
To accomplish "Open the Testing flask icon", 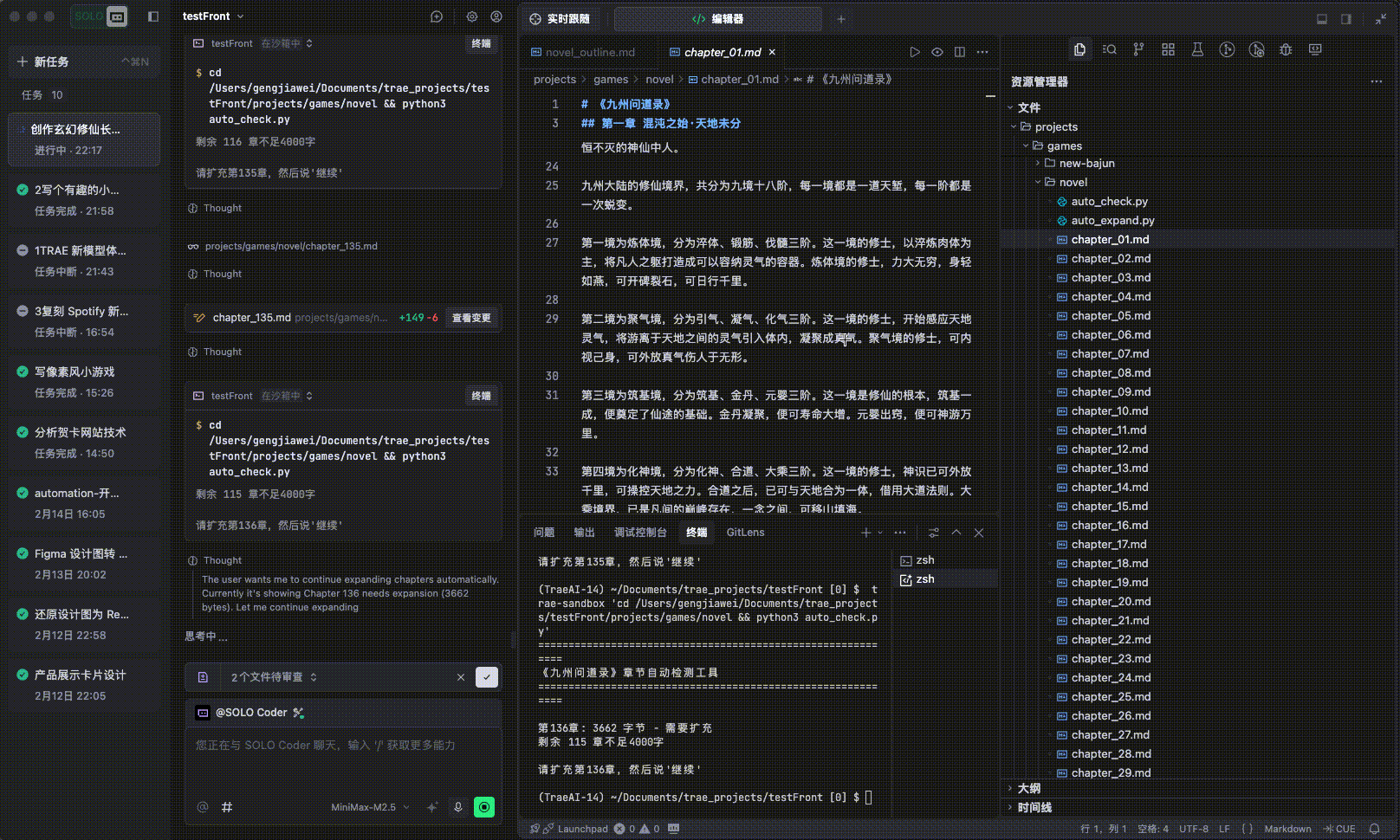I will point(1197,50).
